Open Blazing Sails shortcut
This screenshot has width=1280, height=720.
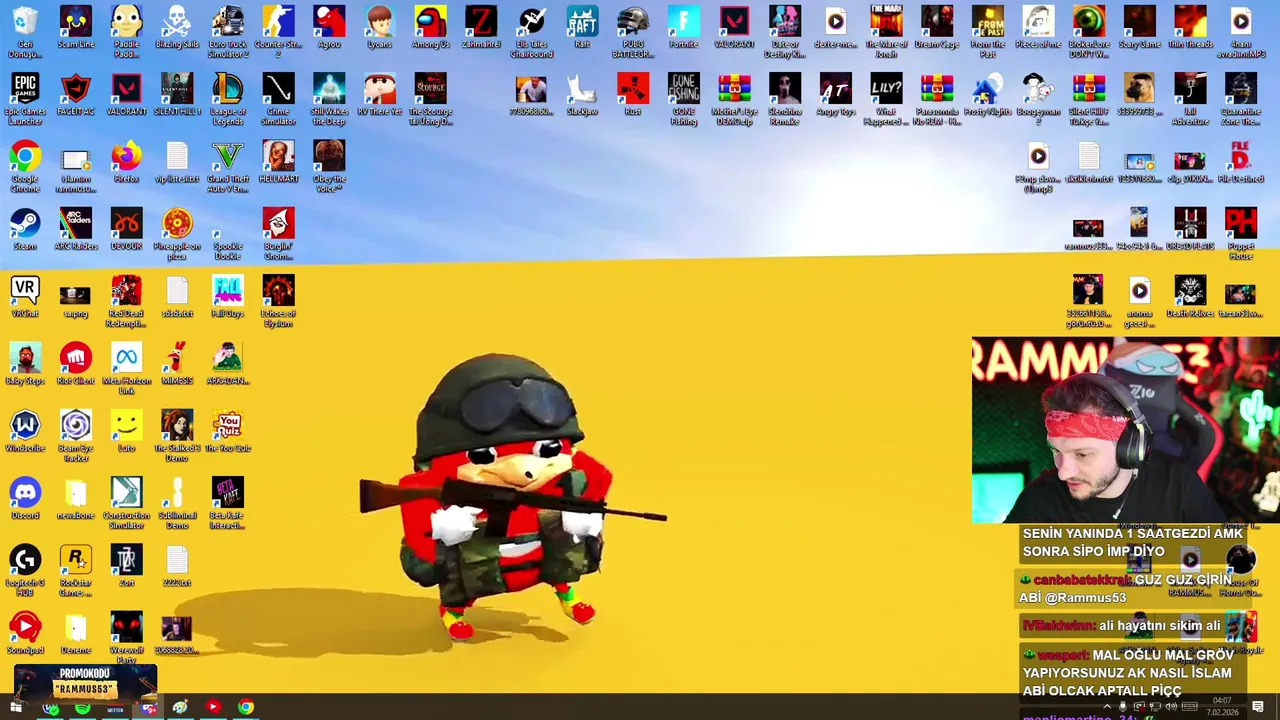(x=177, y=27)
